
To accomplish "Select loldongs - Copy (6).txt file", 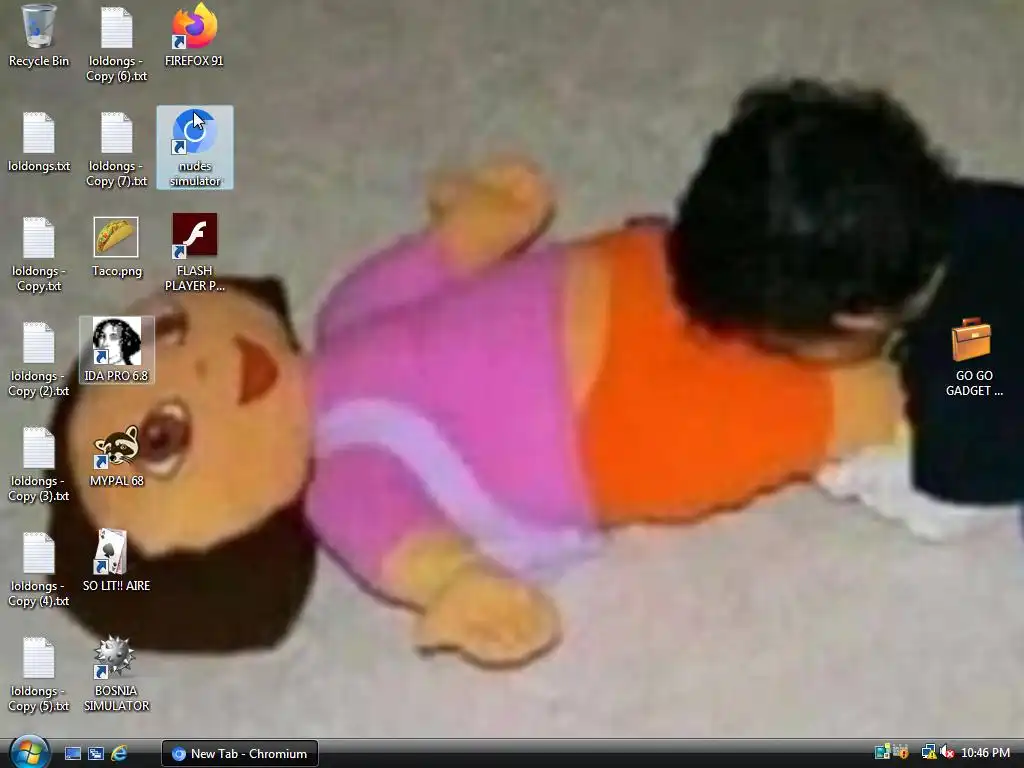I will 116,44.
